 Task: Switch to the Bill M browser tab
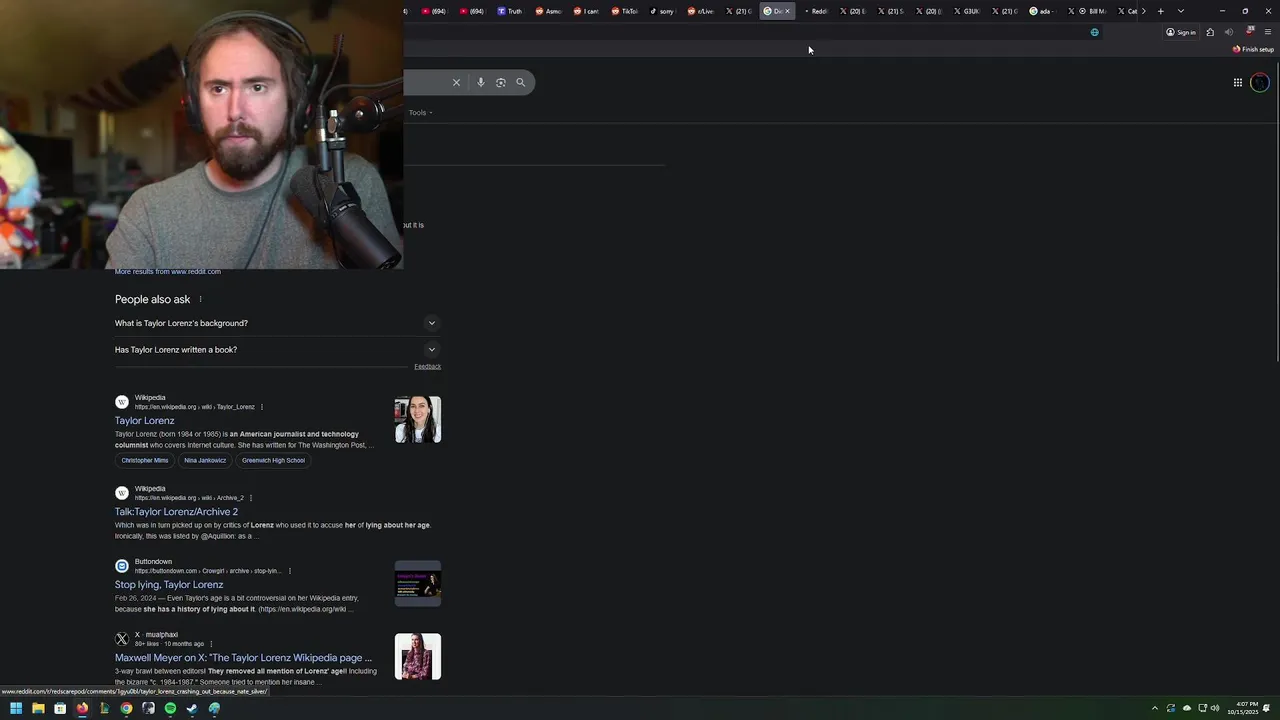click(x=1092, y=11)
